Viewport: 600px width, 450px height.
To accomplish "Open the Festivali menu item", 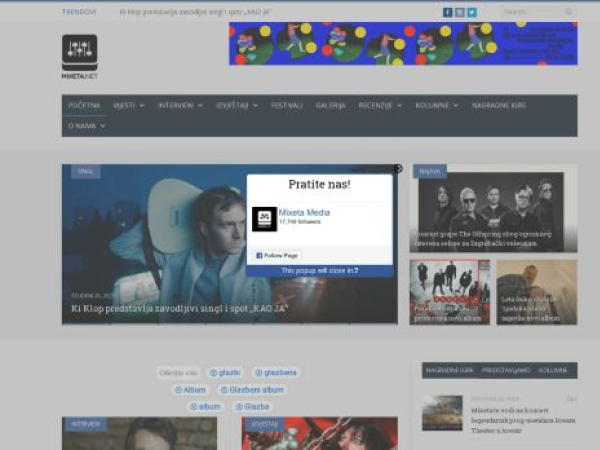I will tap(287, 105).
